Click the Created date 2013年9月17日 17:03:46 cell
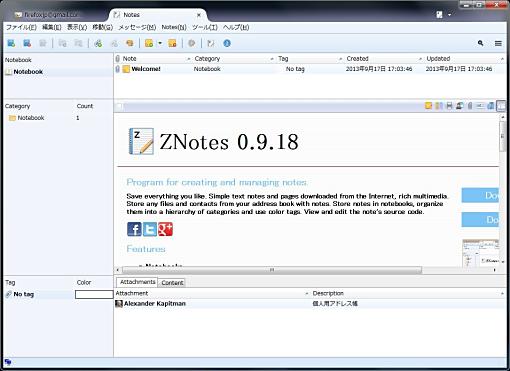This screenshot has width=510, height=371. click(379, 69)
